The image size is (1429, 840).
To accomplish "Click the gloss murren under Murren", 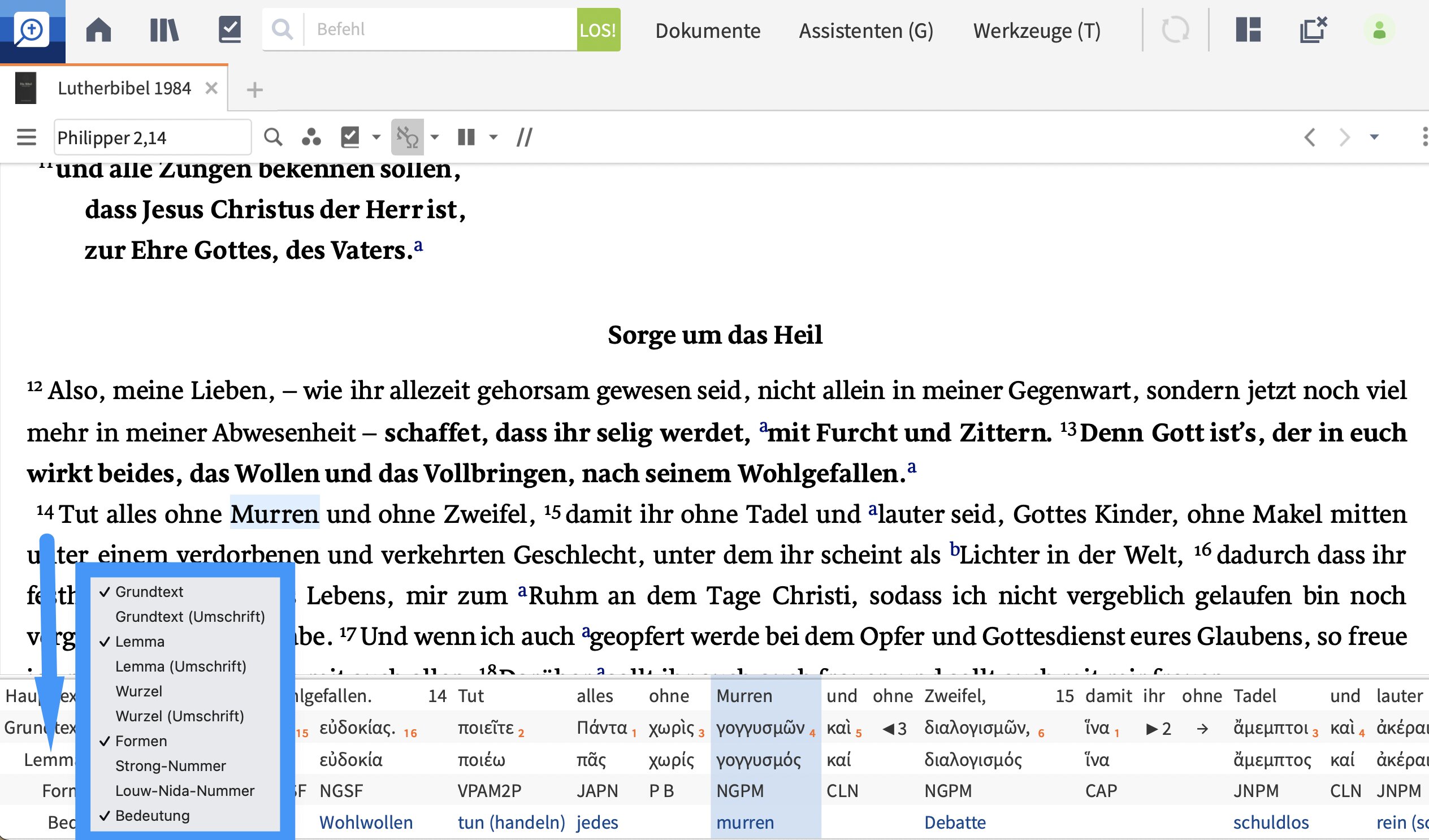I will pos(745,823).
